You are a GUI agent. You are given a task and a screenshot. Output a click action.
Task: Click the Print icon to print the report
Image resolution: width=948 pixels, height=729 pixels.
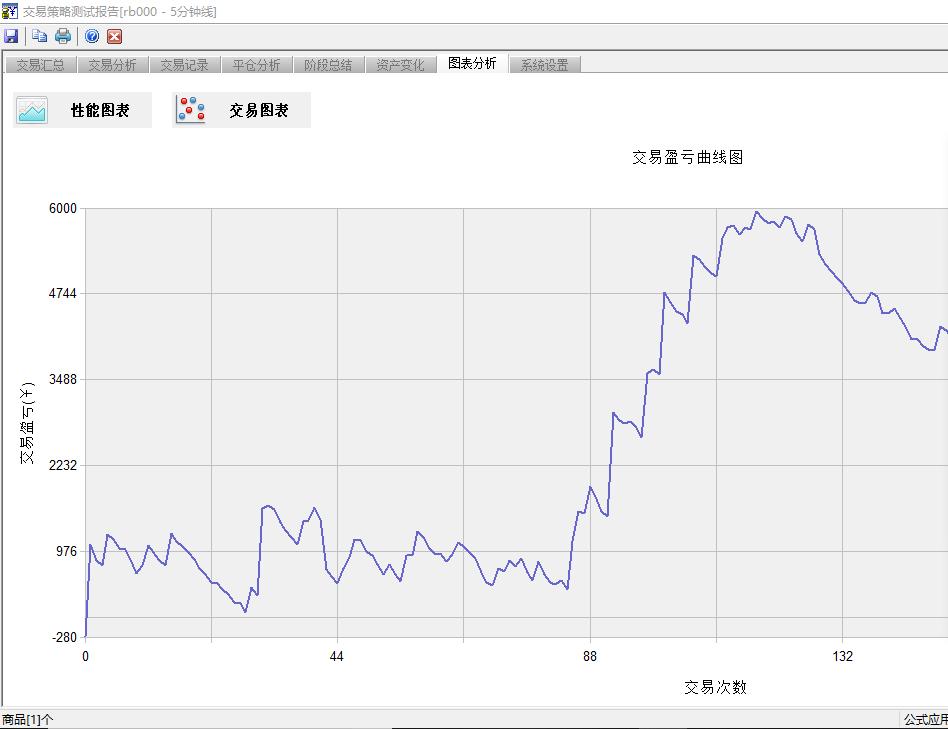pos(62,35)
